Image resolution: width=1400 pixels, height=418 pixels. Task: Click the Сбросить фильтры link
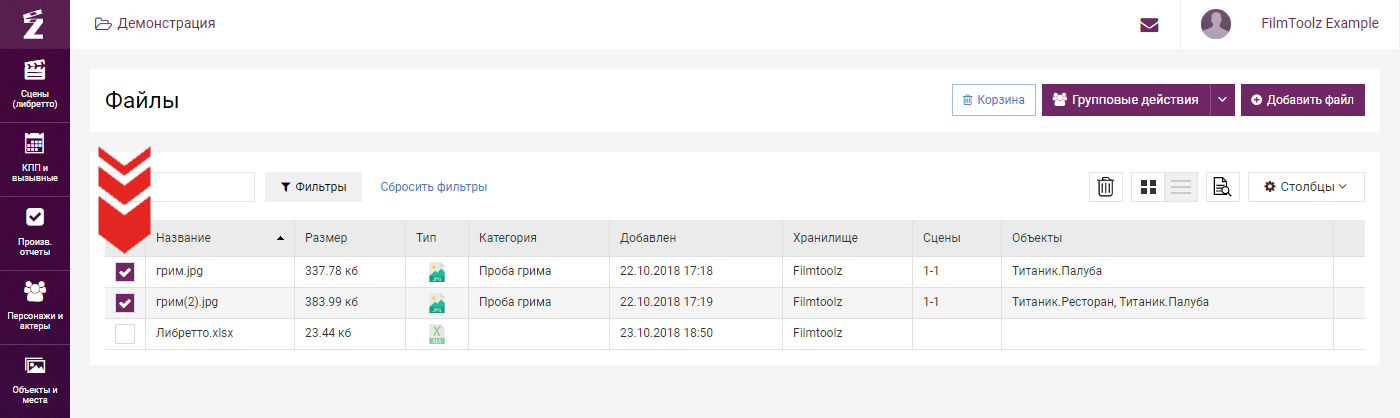click(433, 187)
